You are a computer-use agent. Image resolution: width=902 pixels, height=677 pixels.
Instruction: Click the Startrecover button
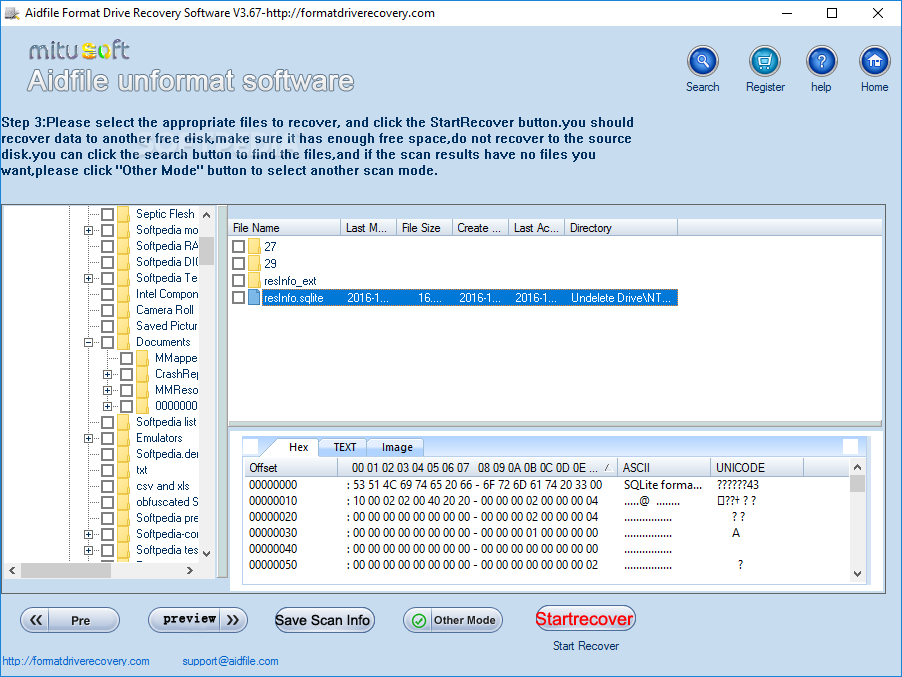point(586,619)
